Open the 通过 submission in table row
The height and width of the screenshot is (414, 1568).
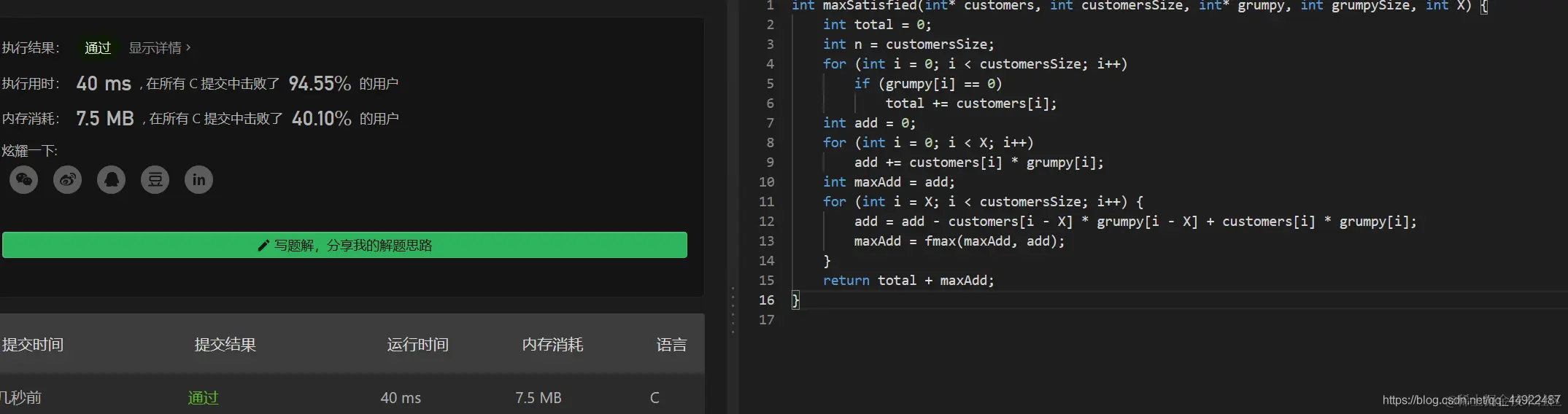coord(204,398)
